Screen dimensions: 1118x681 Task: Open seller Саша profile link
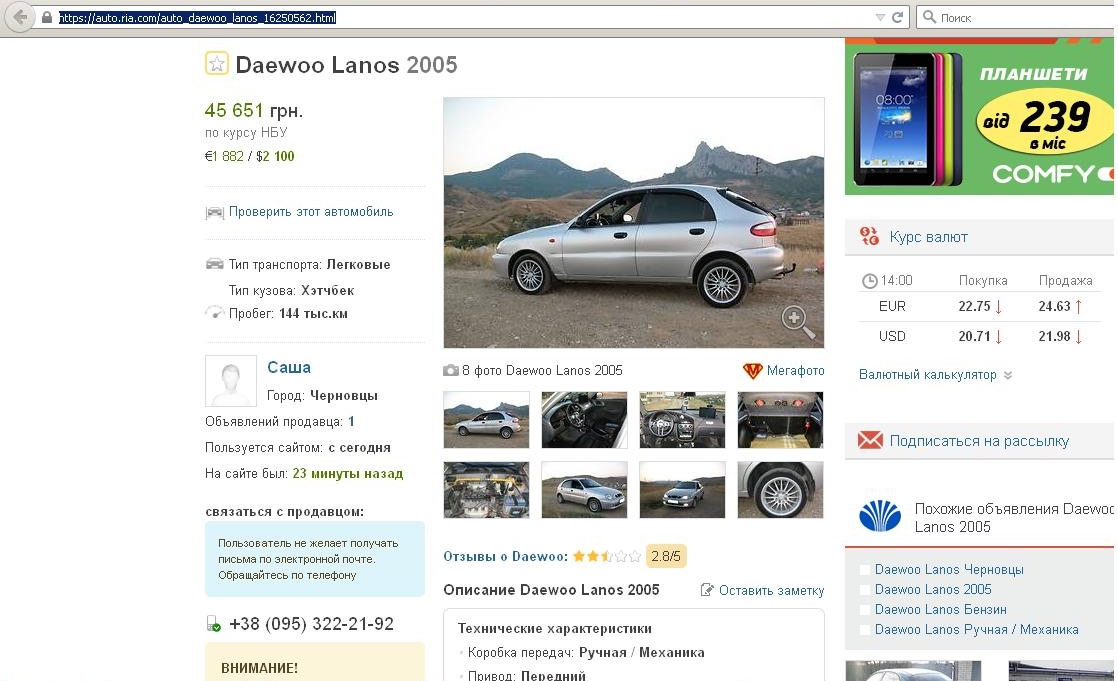pos(289,367)
